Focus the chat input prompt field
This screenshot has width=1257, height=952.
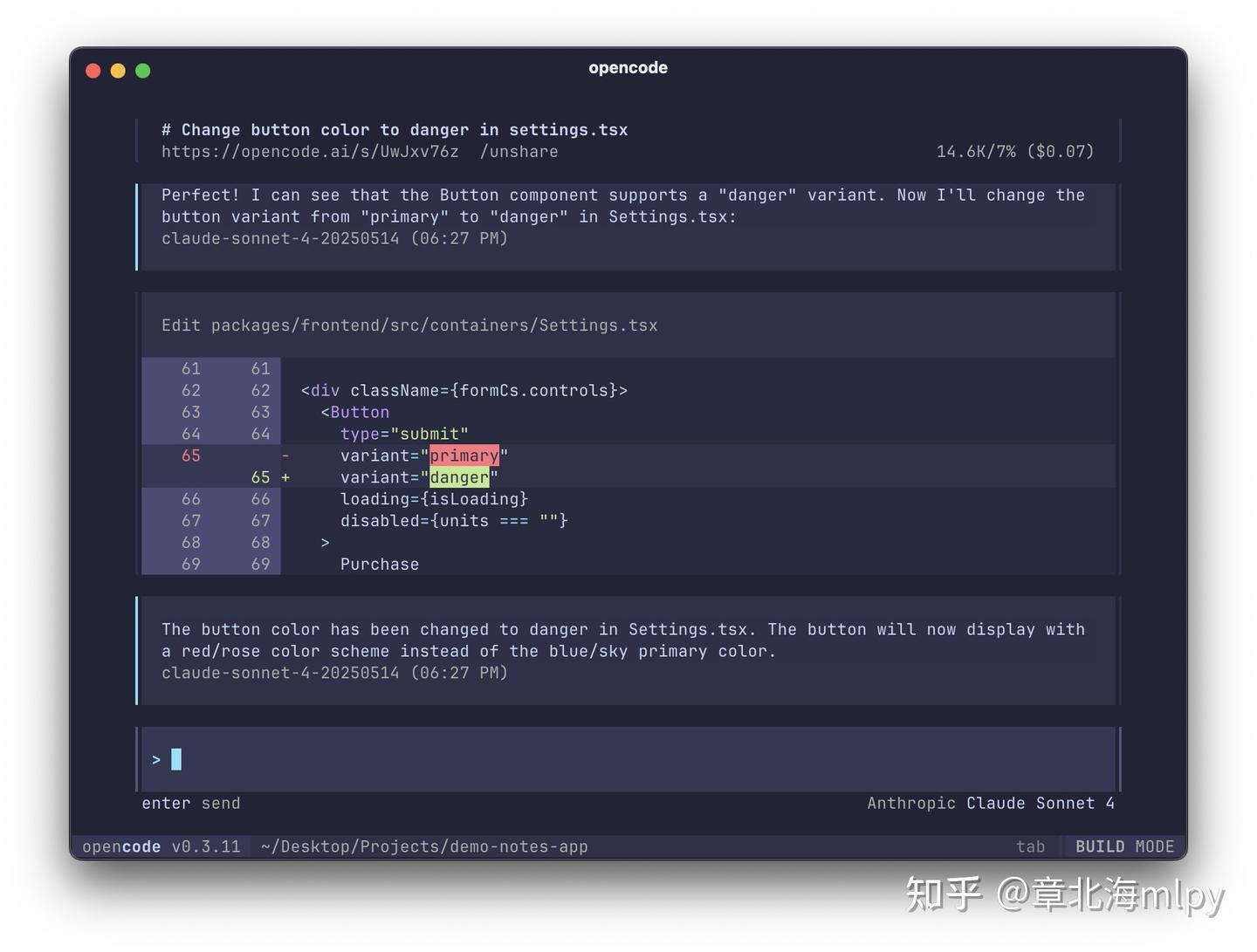tap(524, 759)
